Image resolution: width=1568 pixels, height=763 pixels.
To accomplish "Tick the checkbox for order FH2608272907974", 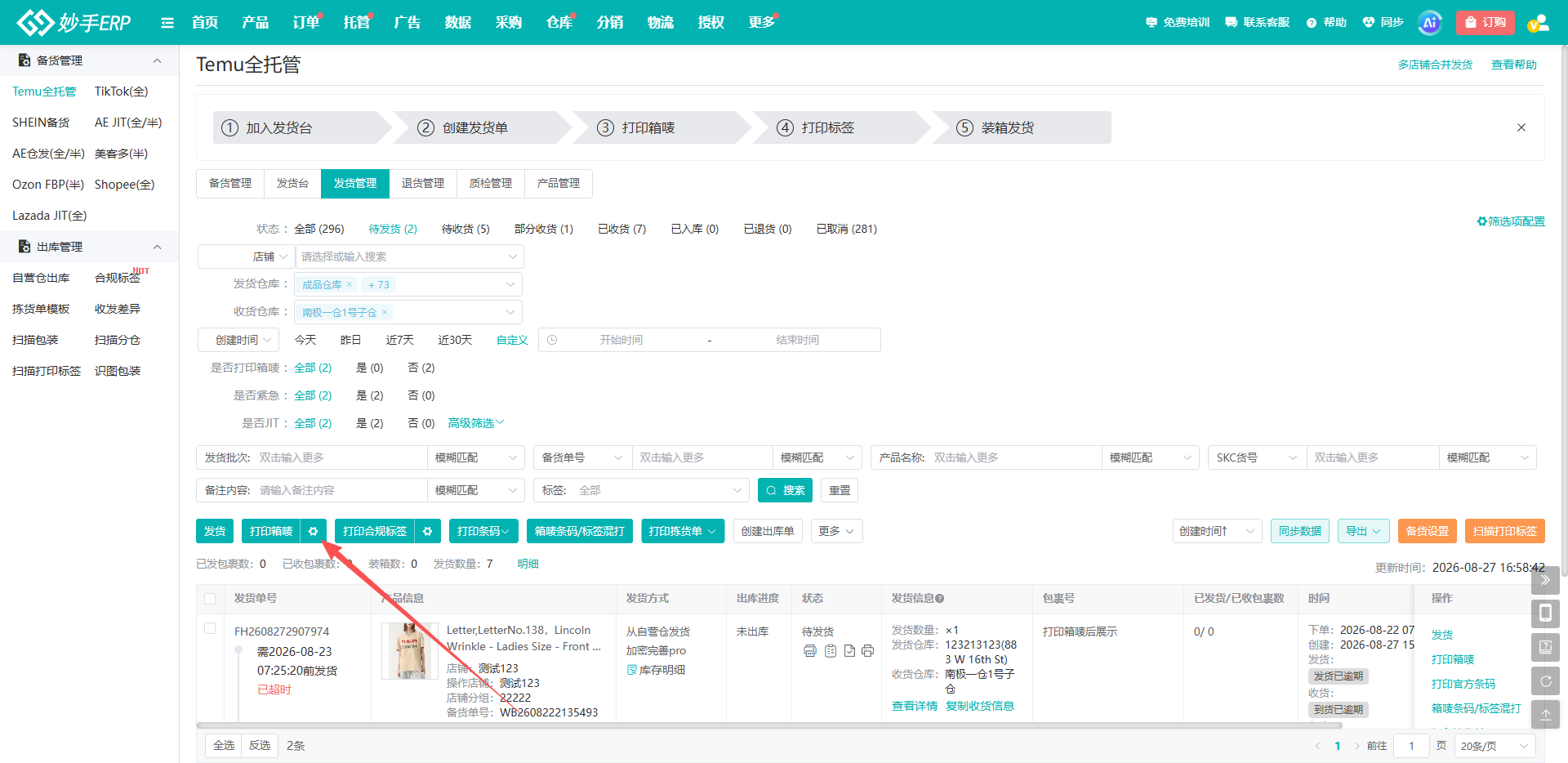I will coord(210,628).
